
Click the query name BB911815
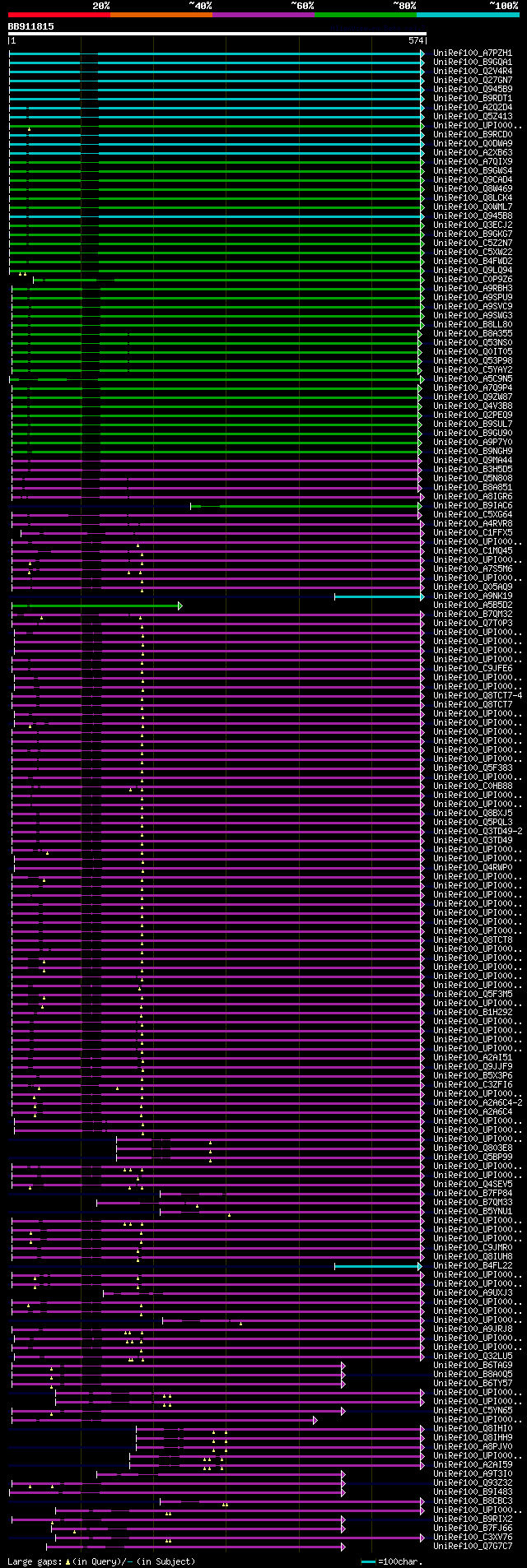31,26
